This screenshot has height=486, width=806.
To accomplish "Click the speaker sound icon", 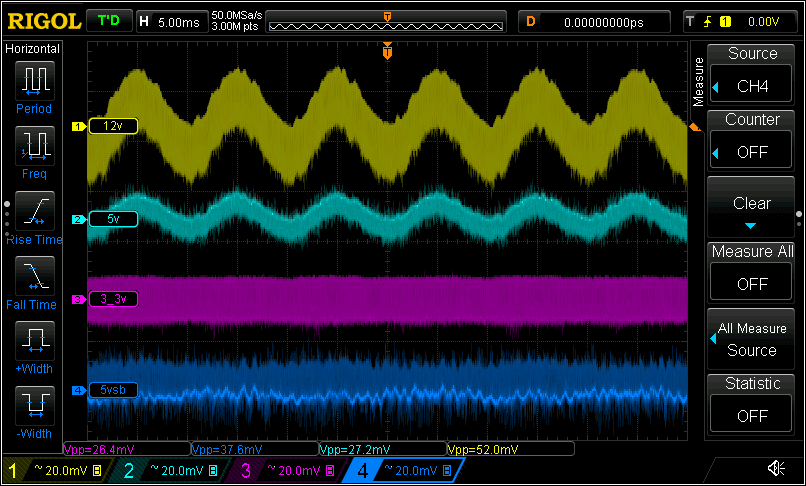I will (776, 468).
